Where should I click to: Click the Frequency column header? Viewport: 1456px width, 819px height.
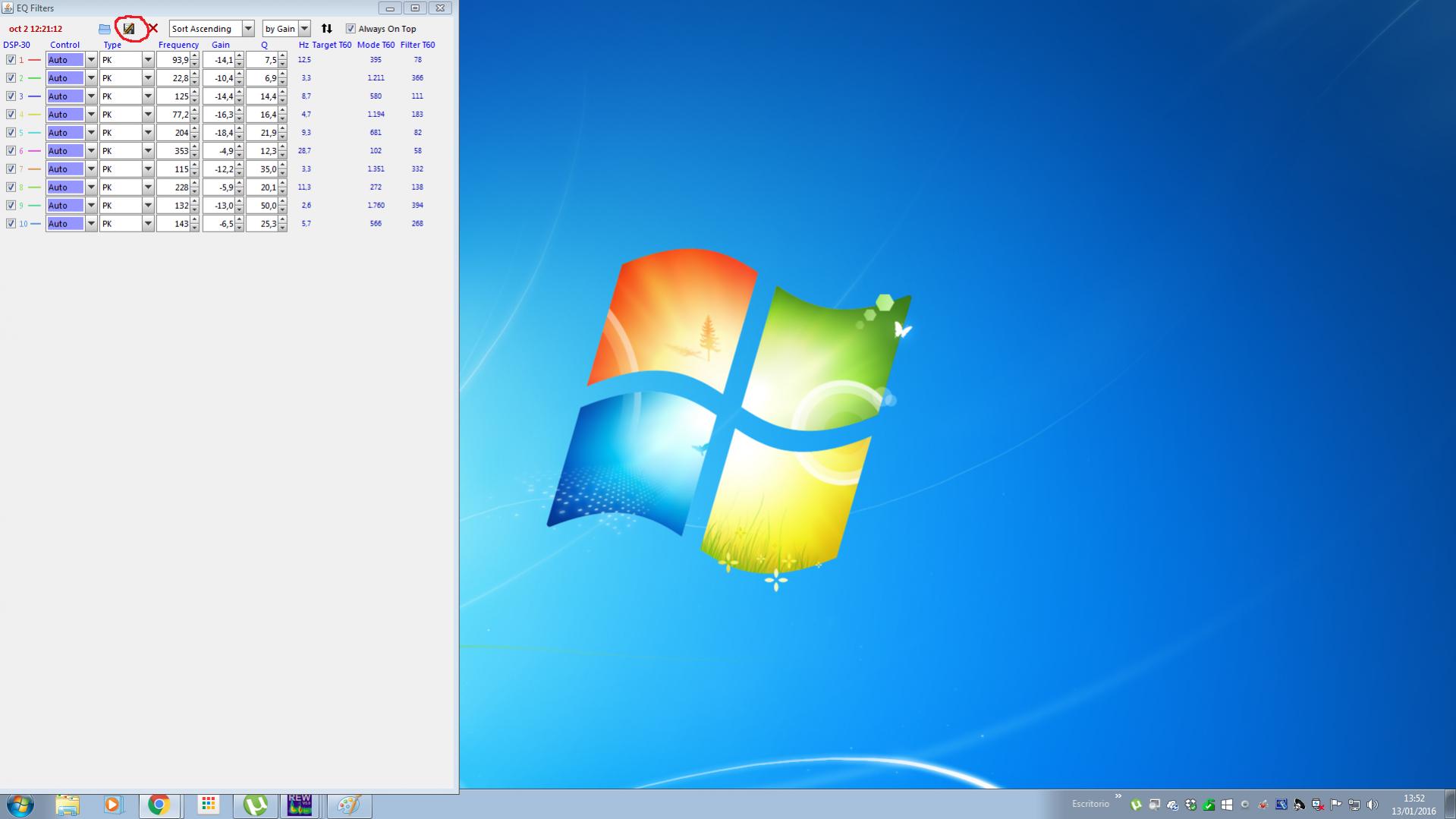pos(178,45)
